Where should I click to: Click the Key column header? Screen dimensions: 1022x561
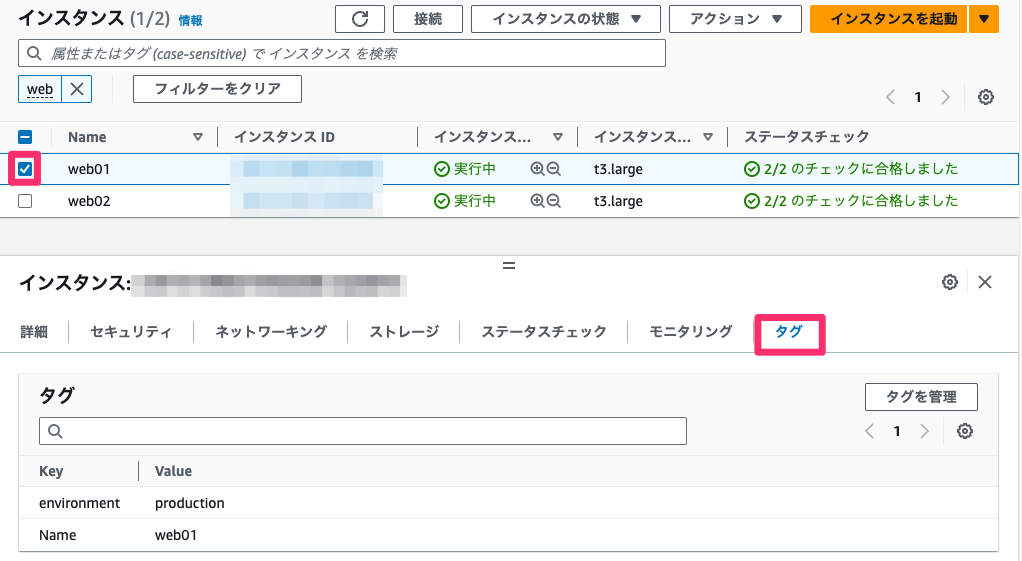51,471
